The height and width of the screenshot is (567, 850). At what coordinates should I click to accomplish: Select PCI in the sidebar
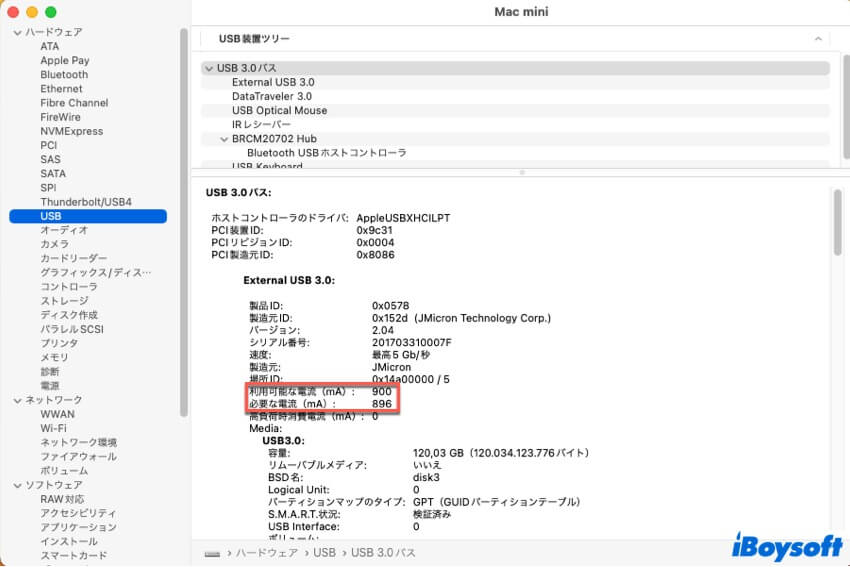(48, 145)
